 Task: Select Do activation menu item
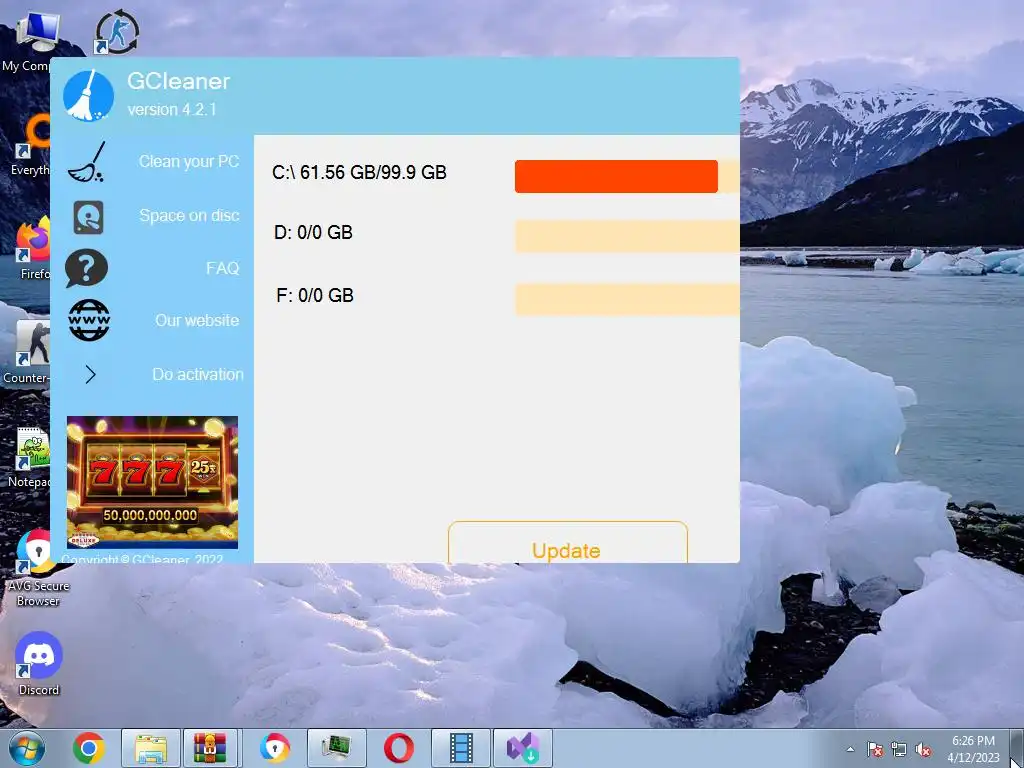198,374
